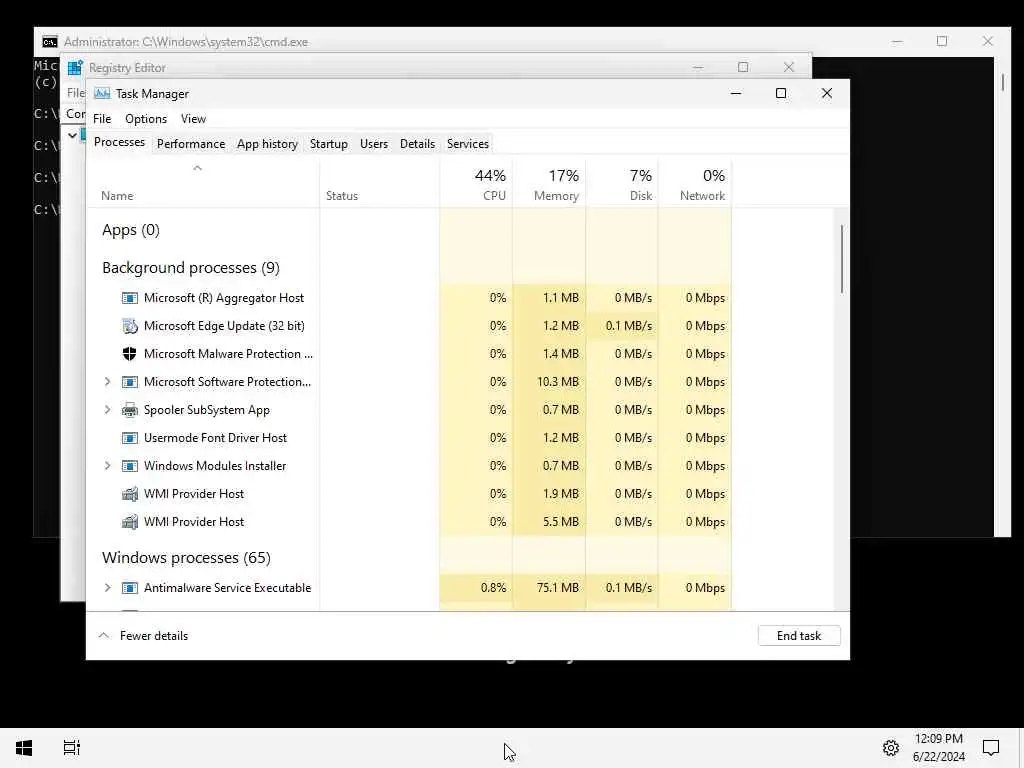Viewport: 1024px width, 768px height.
Task: Click the Usermode Font Driver Host icon
Action: point(129,438)
